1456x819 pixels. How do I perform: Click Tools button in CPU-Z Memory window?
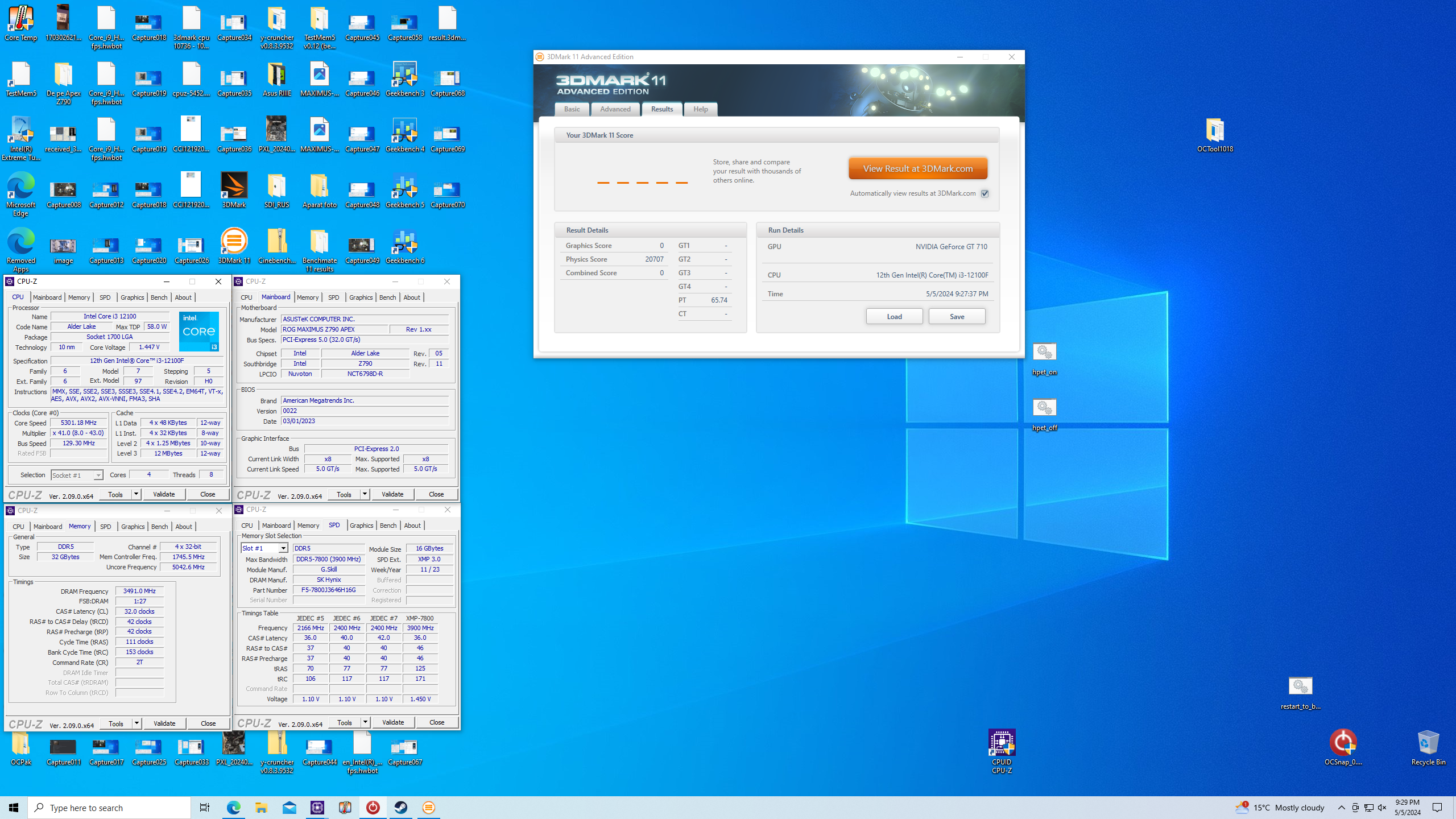[x=116, y=723]
